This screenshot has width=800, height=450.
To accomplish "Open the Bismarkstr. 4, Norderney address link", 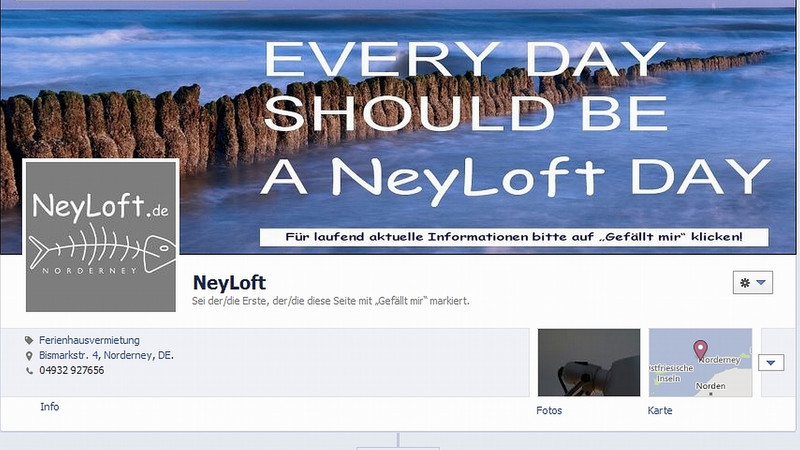I will tap(106, 356).
